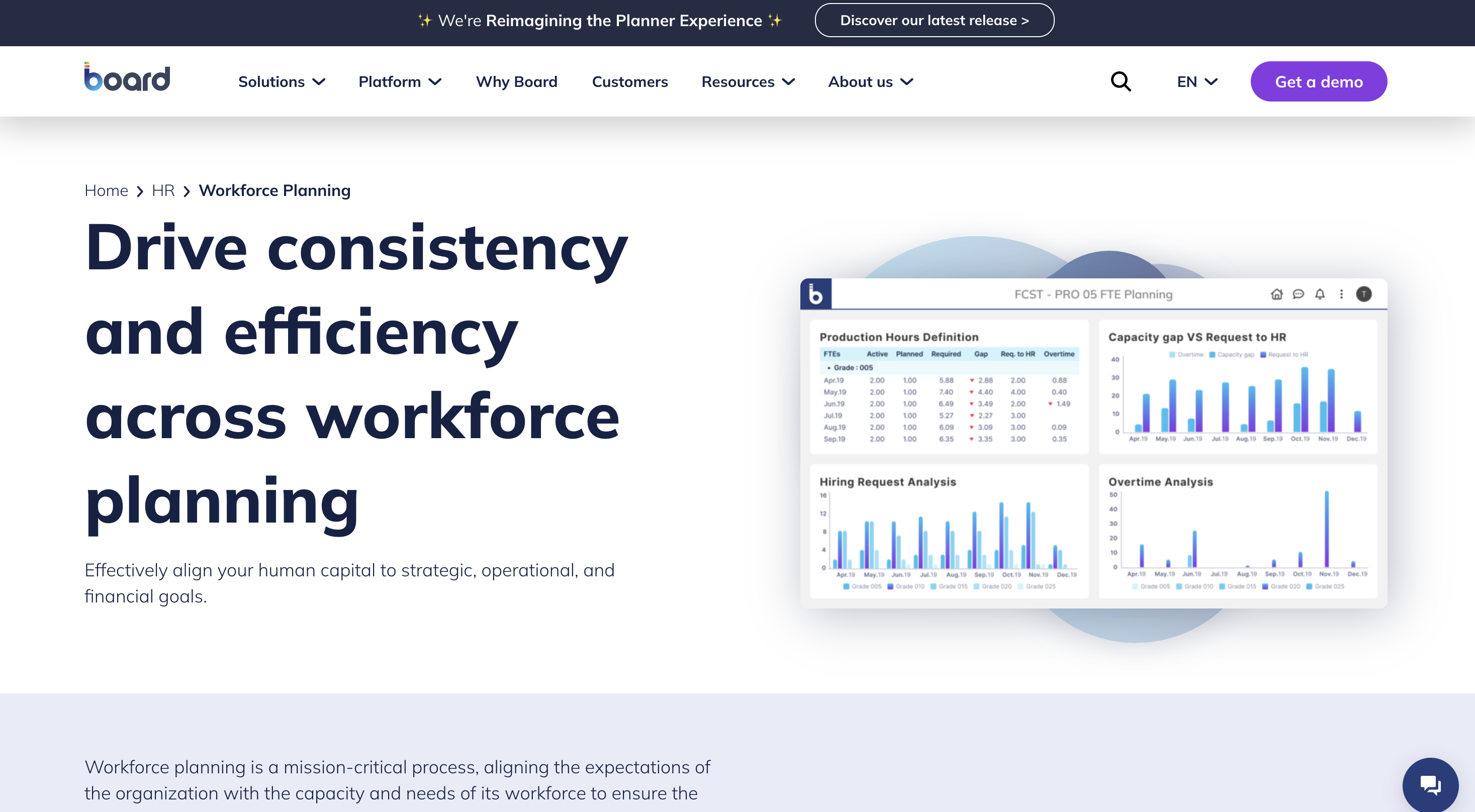Expand the Resources menu
The width and height of the screenshot is (1475, 812).
point(748,82)
